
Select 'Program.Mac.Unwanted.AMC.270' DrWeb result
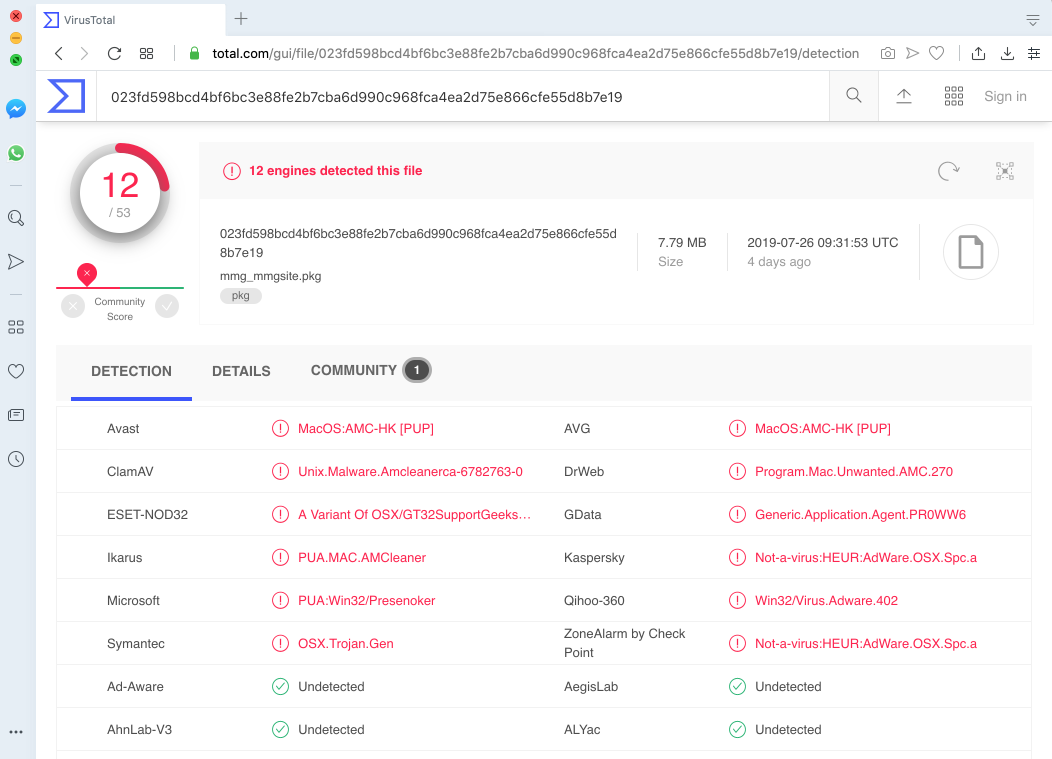coord(853,471)
